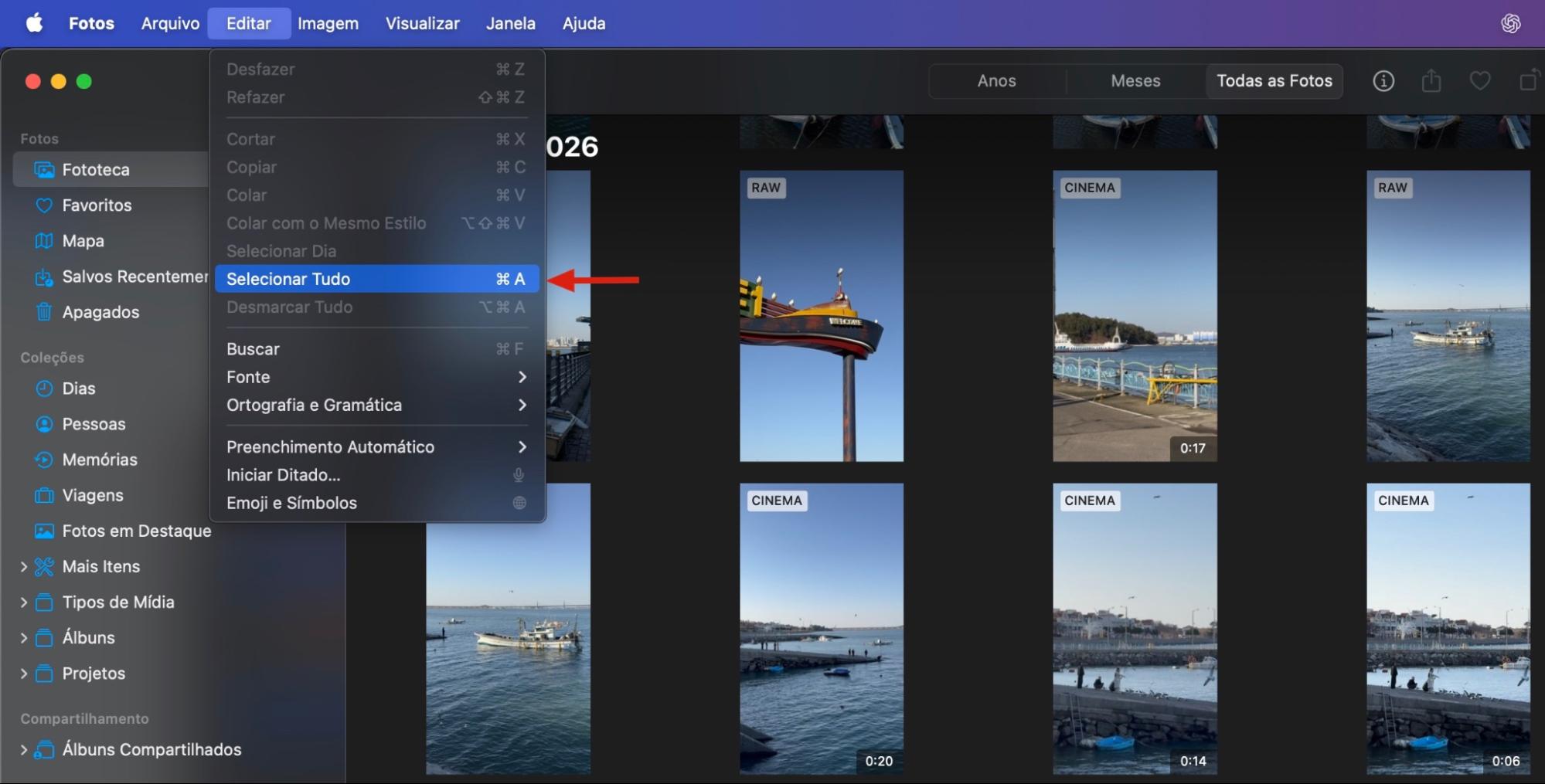Expand the Tipos de Mídia section
1545x784 pixels.
pos(23,602)
